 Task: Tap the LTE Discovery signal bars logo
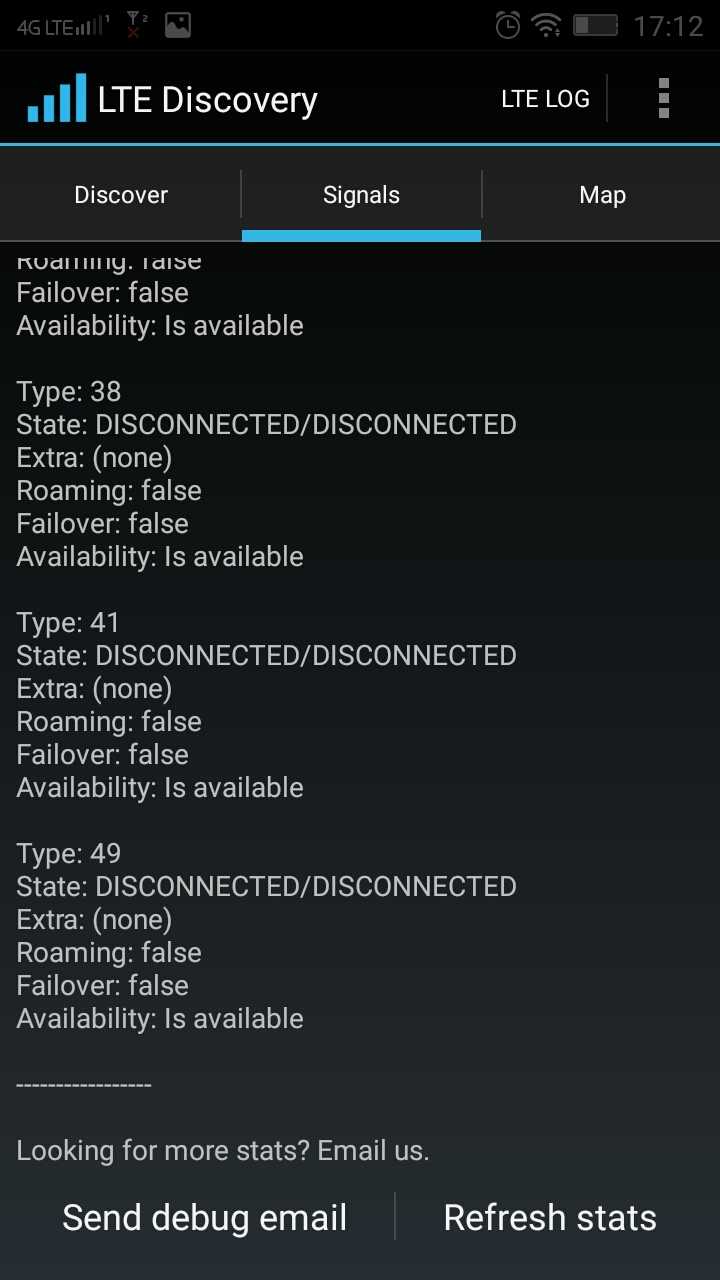click(57, 99)
